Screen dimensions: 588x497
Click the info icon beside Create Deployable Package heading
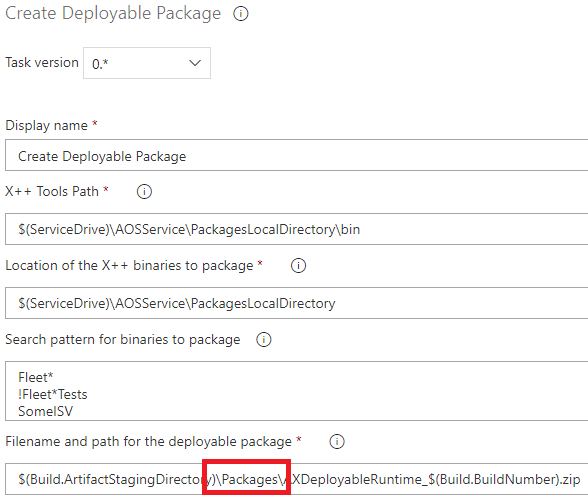pyautogui.click(x=241, y=14)
